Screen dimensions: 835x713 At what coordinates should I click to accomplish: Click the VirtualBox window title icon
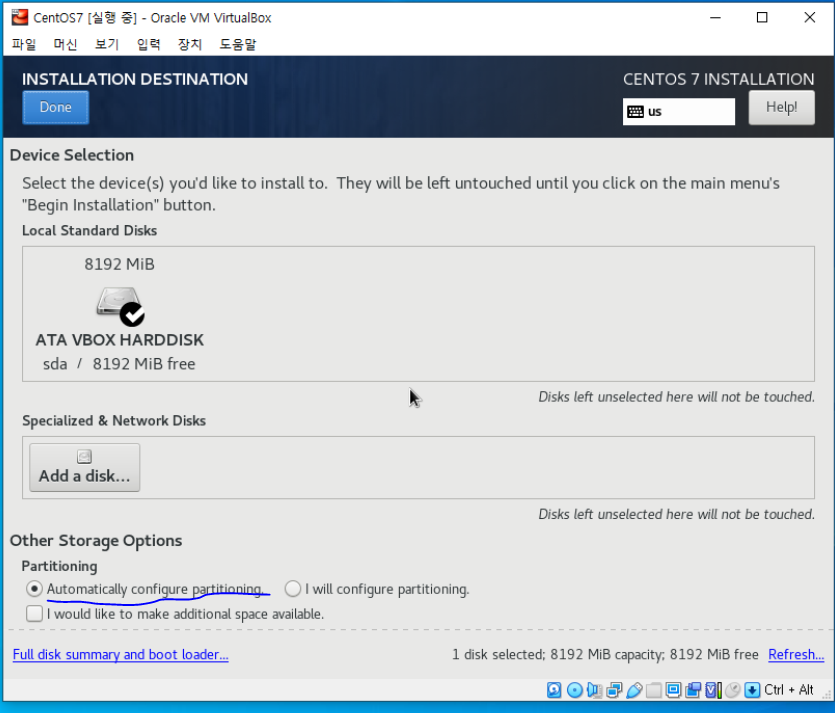point(20,18)
